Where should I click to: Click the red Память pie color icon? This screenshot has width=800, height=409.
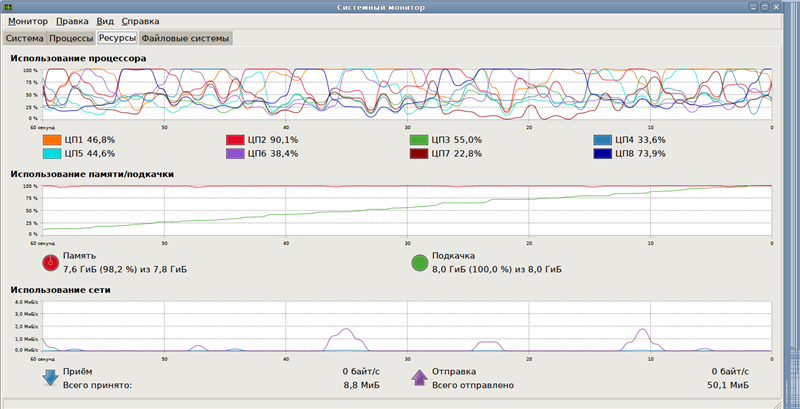(51, 263)
